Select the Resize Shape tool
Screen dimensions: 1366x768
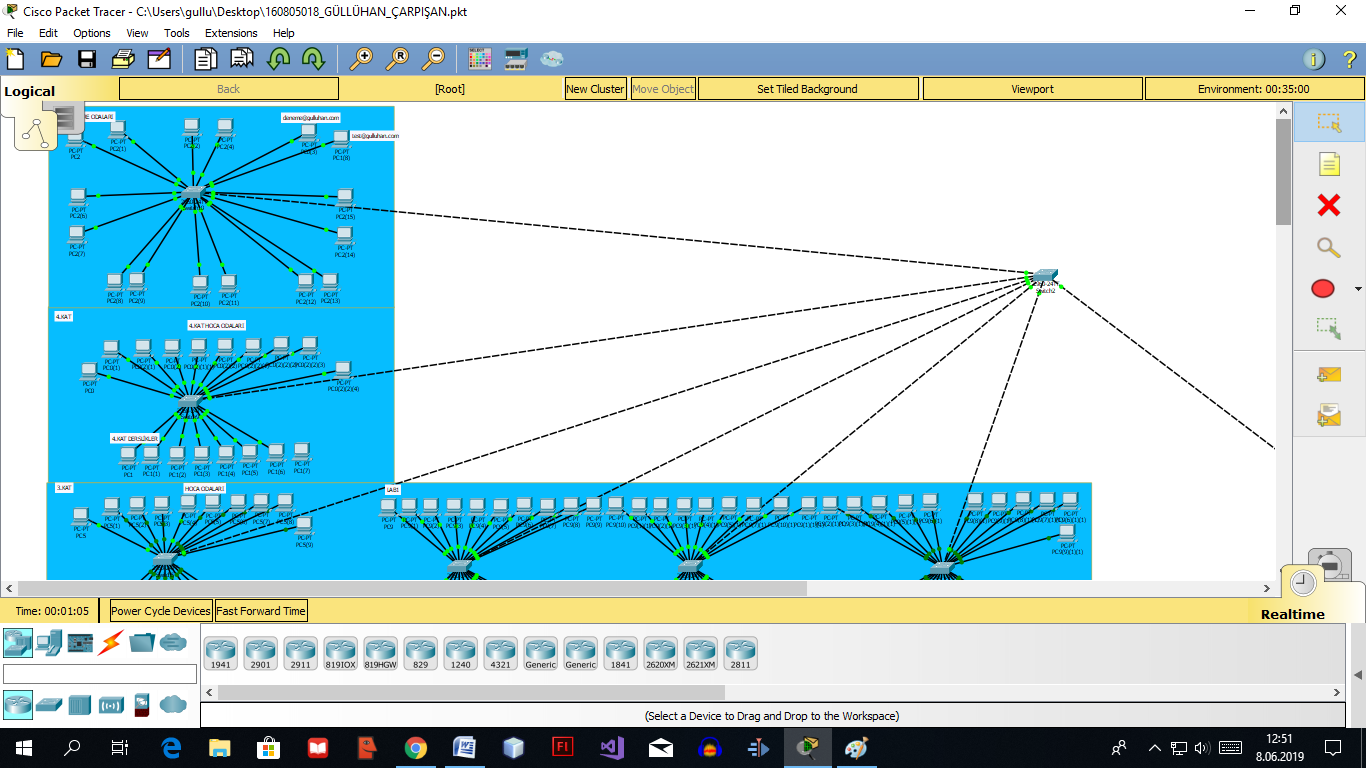click(x=1328, y=328)
